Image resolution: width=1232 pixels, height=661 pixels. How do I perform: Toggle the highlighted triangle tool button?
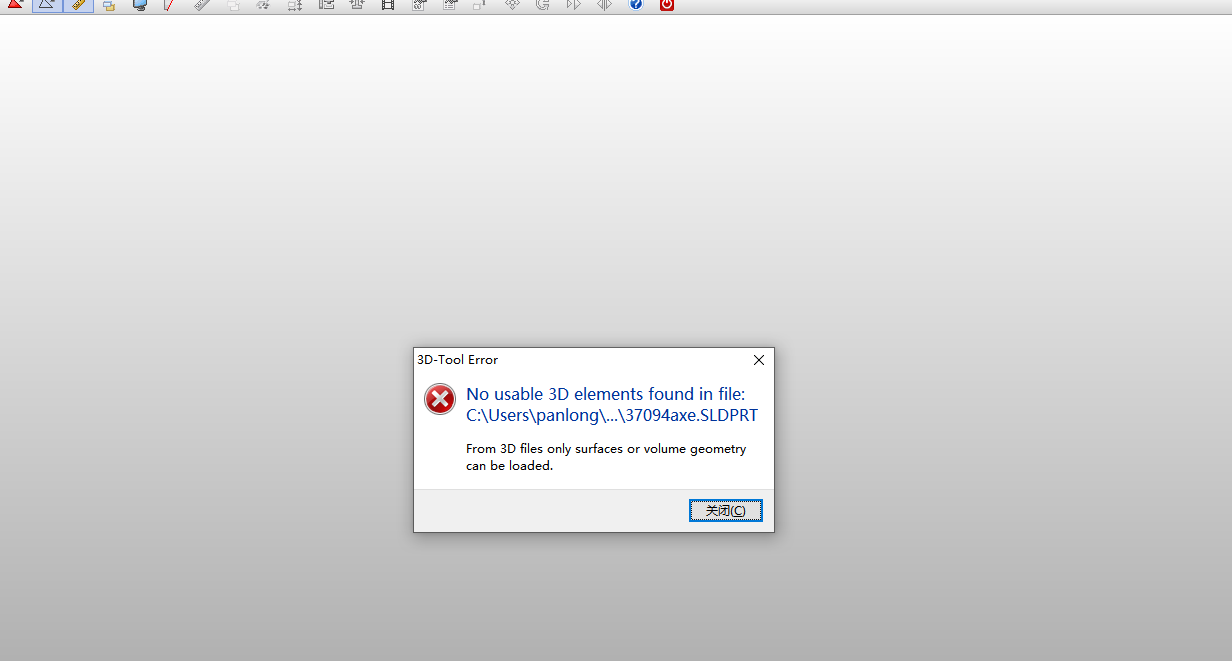[47, 5]
